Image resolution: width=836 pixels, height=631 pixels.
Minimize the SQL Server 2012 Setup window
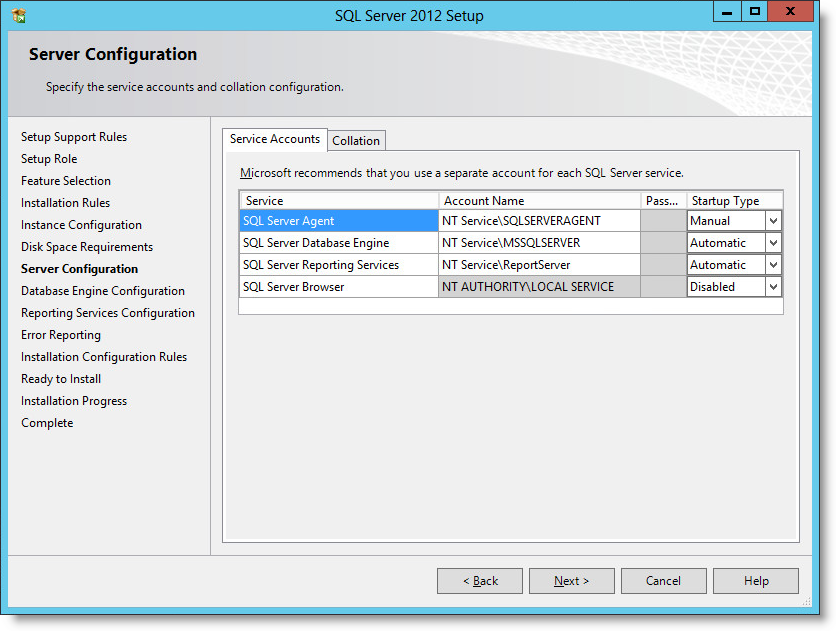[x=727, y=11]
